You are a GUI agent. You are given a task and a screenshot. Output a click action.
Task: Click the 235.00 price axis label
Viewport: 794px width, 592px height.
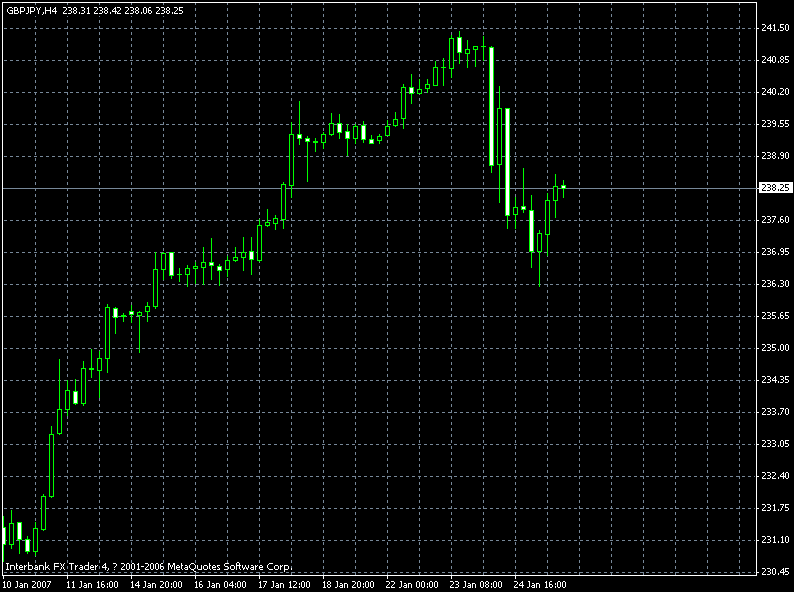click(x=775, y=348)
